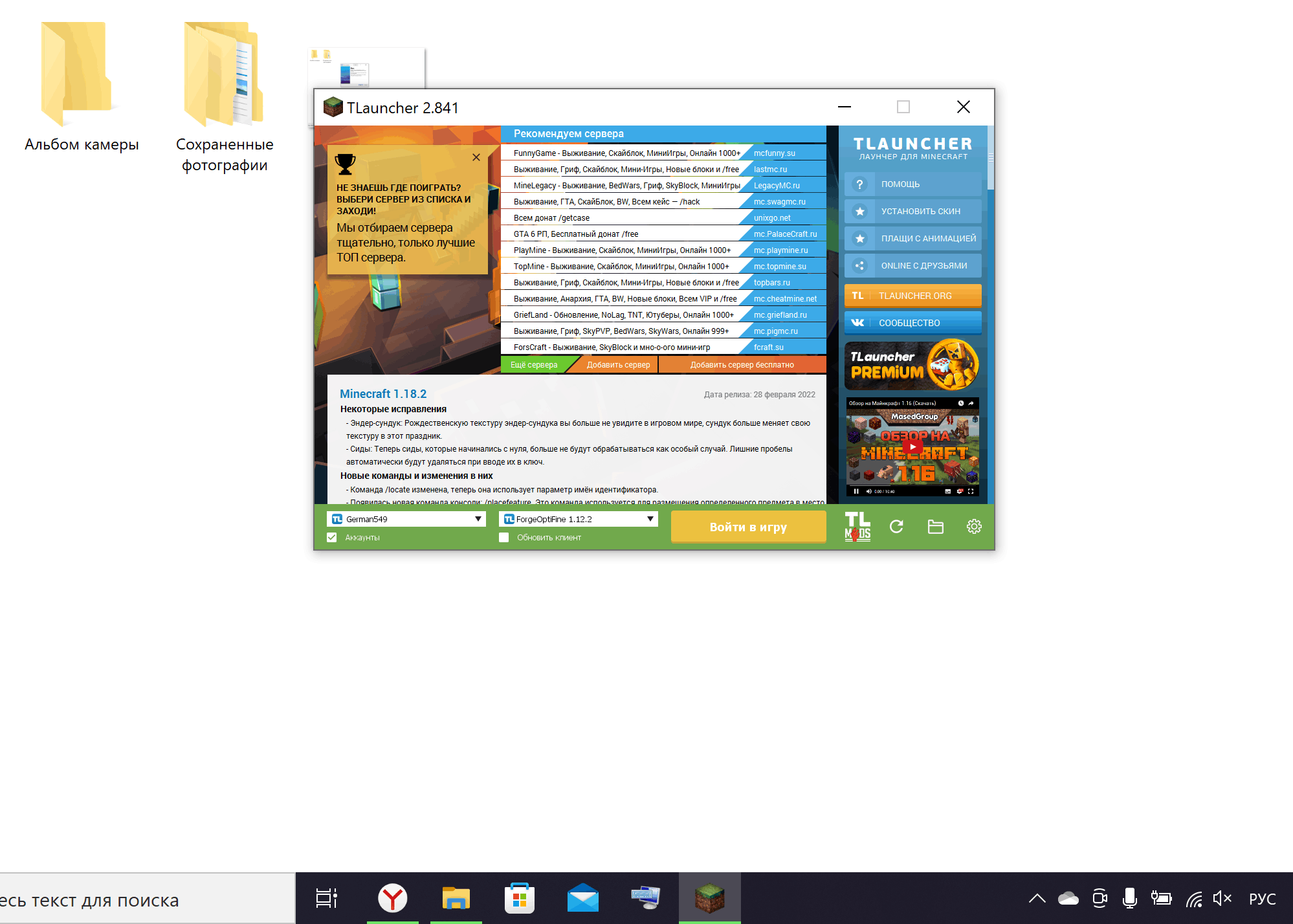Select the MineLegacy server row
The image size is (1293, 924).
663,186
